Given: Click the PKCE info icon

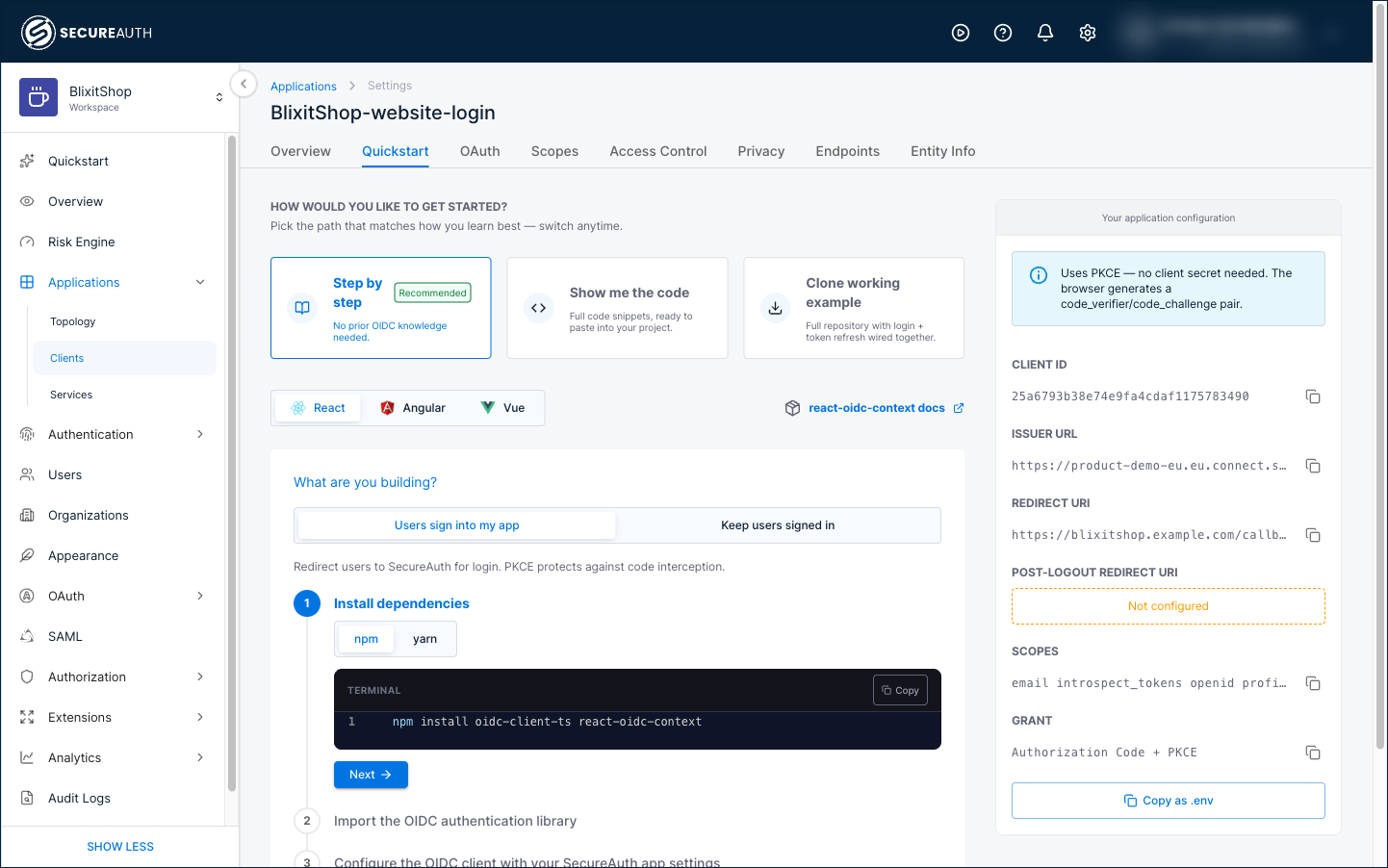Looking at the screenshot, I should tap(1039, 275).
